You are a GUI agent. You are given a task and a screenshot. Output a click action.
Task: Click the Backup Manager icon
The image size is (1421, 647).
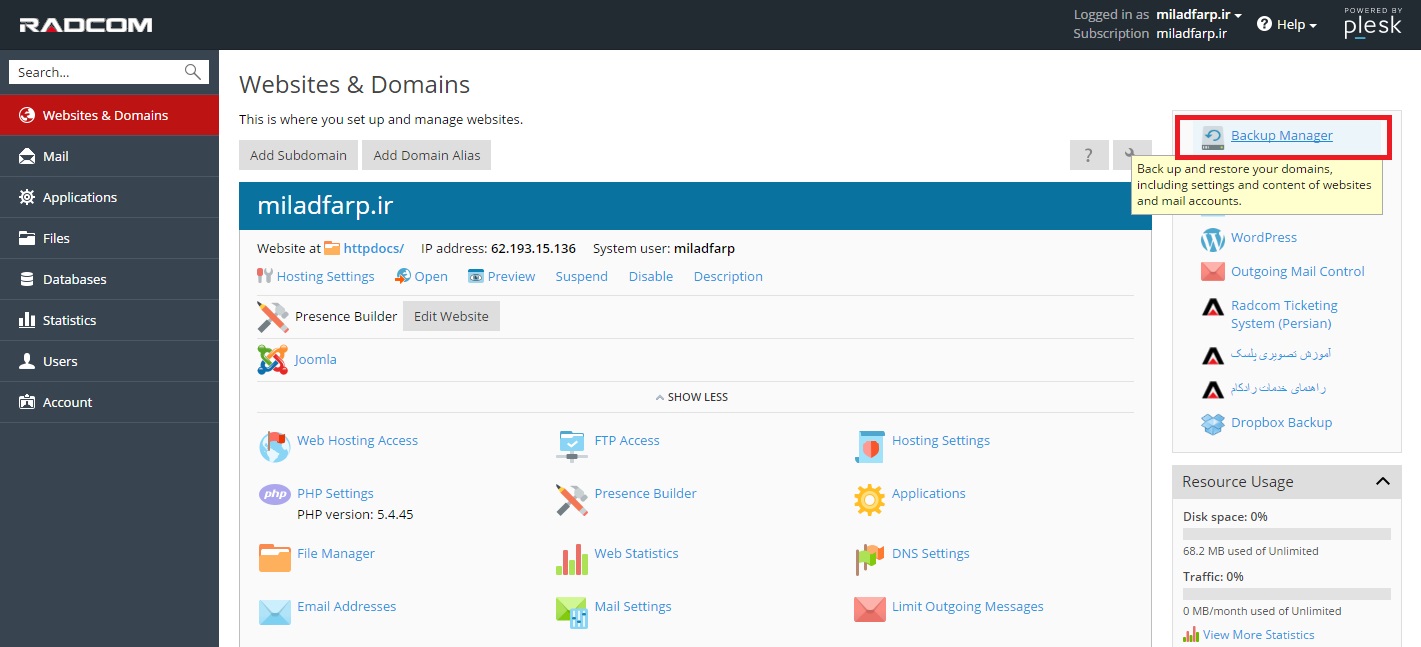pyautogui.click(x=1213, y=137)
